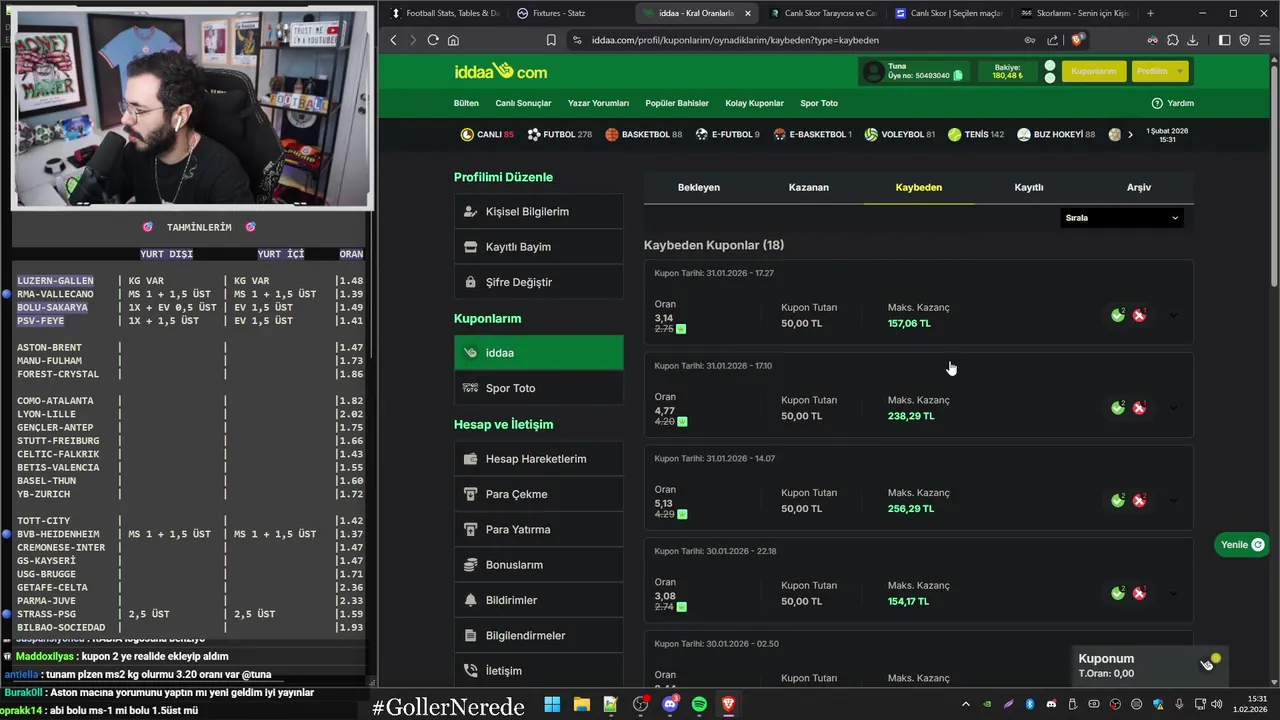This screenshot has width=1280, height=720.
Task: Select E-FUTBOL category
Action: click(x=727, y=134)
